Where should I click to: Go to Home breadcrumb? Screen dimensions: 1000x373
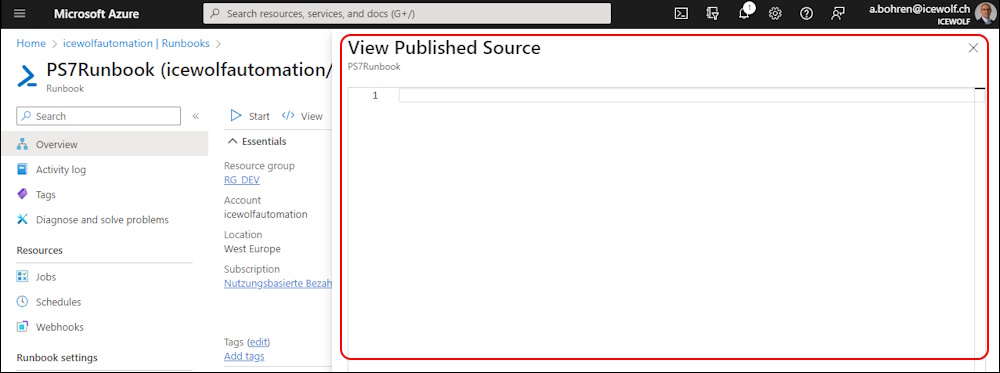click(x=31, y=43)
